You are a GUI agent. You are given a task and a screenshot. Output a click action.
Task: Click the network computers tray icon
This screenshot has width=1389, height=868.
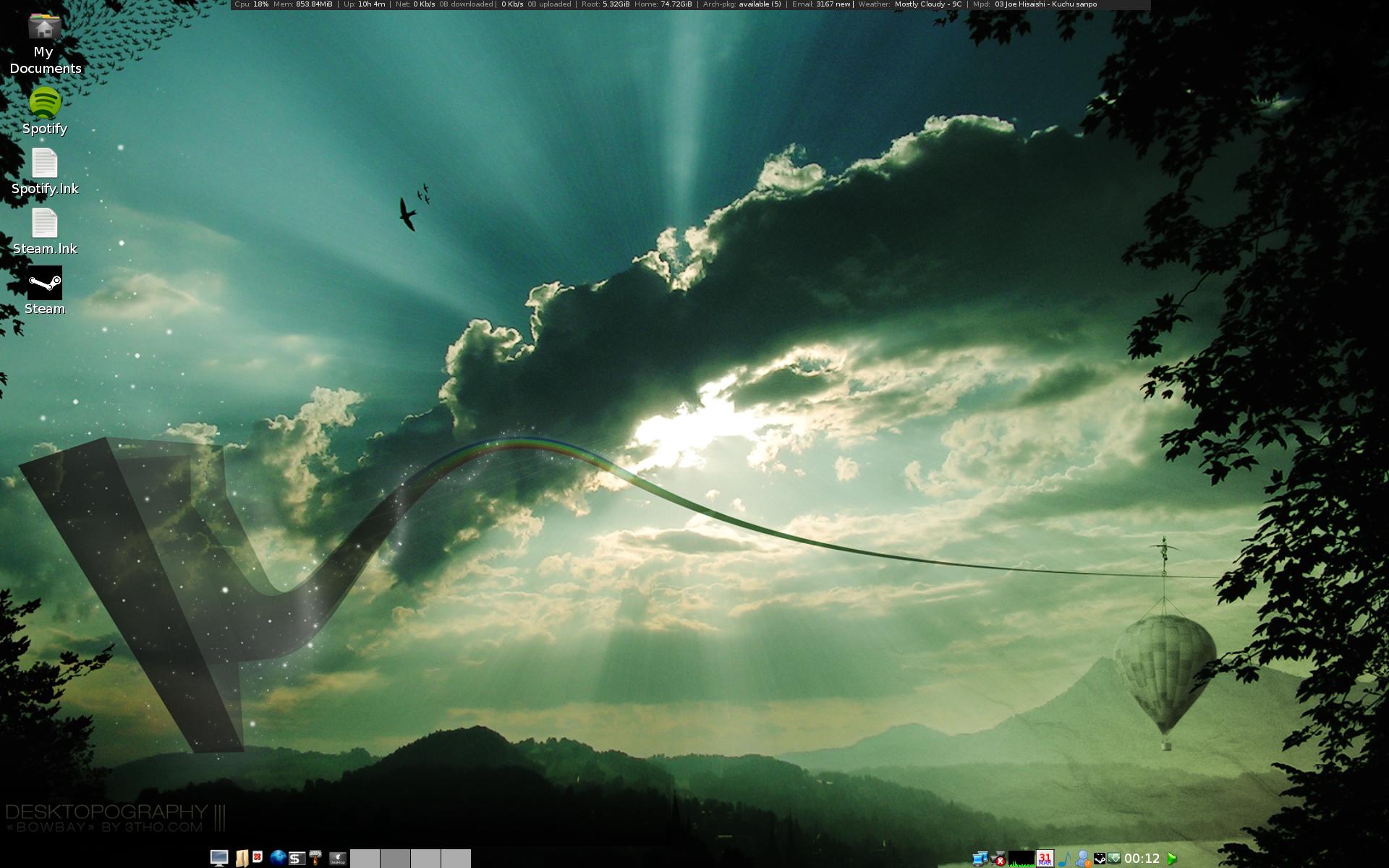(x=980, y=859)
